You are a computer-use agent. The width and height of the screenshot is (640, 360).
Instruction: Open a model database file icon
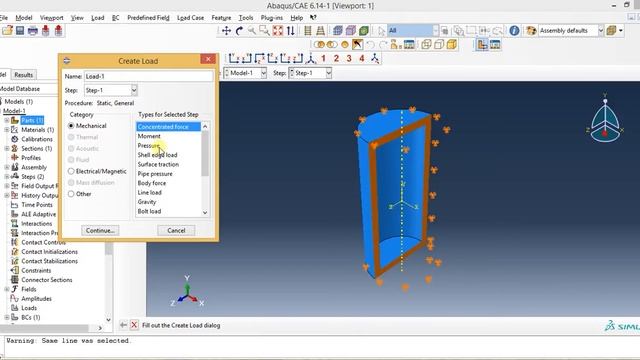[7, 31]
